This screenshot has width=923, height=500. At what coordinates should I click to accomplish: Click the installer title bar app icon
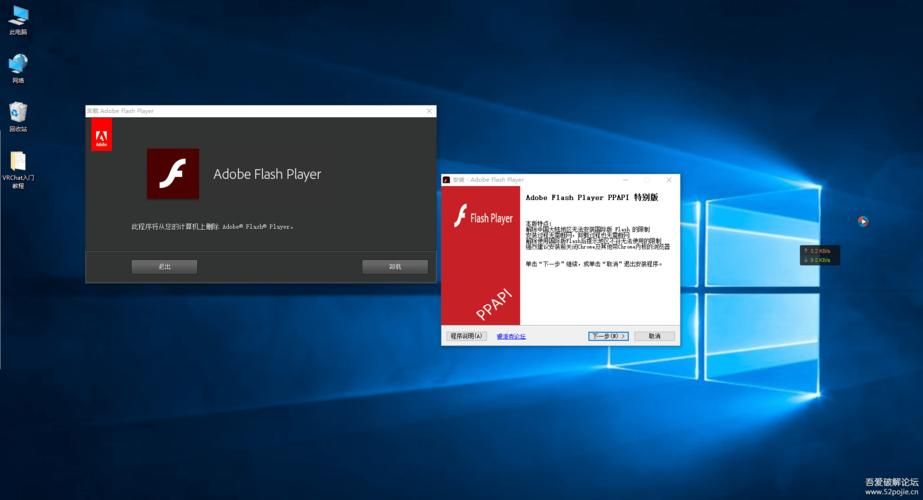tap(447, 180)
